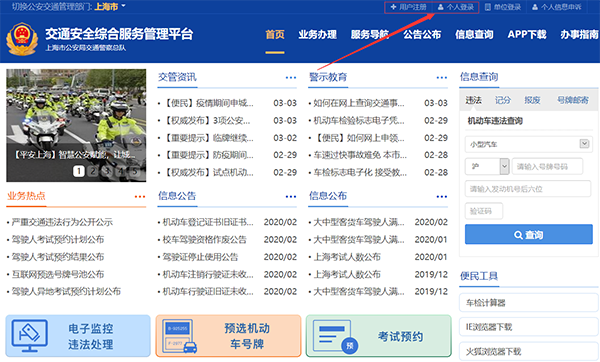Click the national police emblem logo

tap(22, 38)
